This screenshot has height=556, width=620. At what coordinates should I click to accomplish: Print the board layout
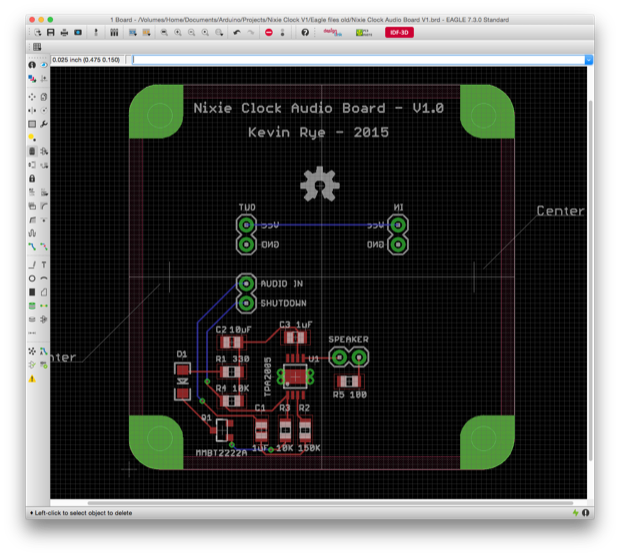click(64, 32)
